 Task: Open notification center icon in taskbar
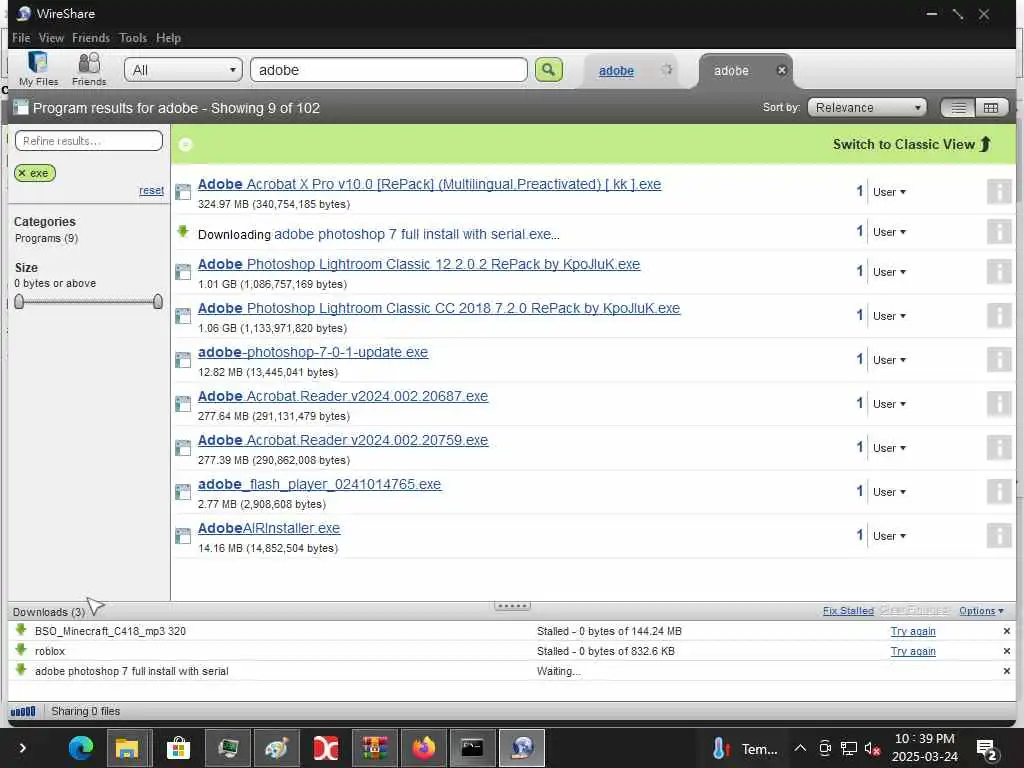tap(985, 749)
